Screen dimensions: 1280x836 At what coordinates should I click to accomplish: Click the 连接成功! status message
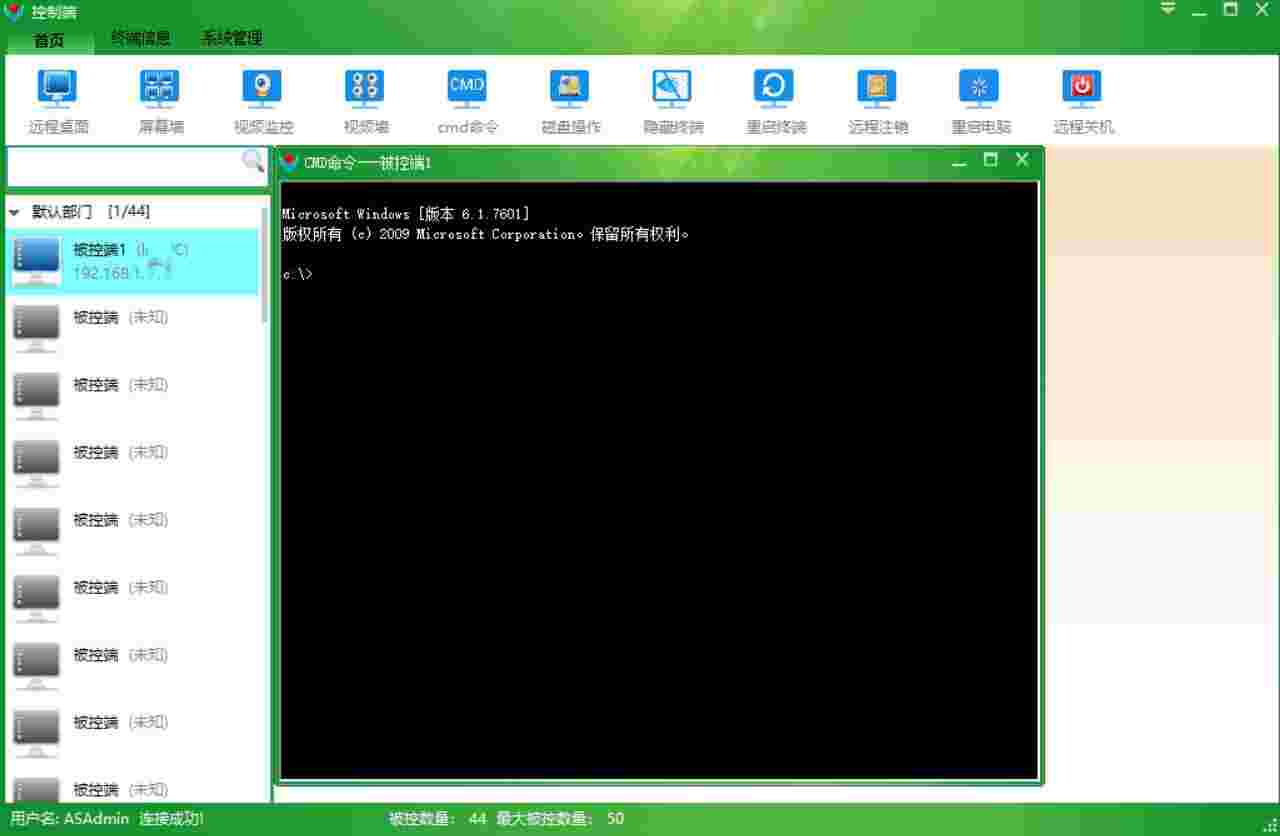tap(171, 818)
